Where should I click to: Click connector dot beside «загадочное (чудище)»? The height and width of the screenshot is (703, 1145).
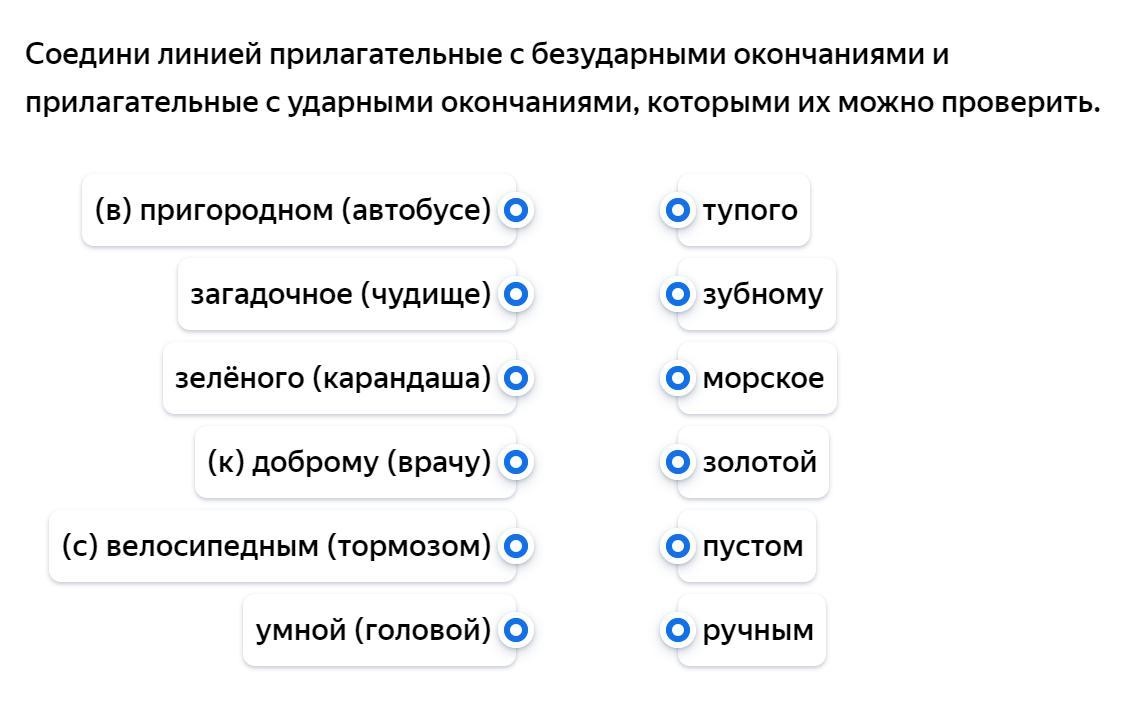pyautogui.click(x=515, y=295)
